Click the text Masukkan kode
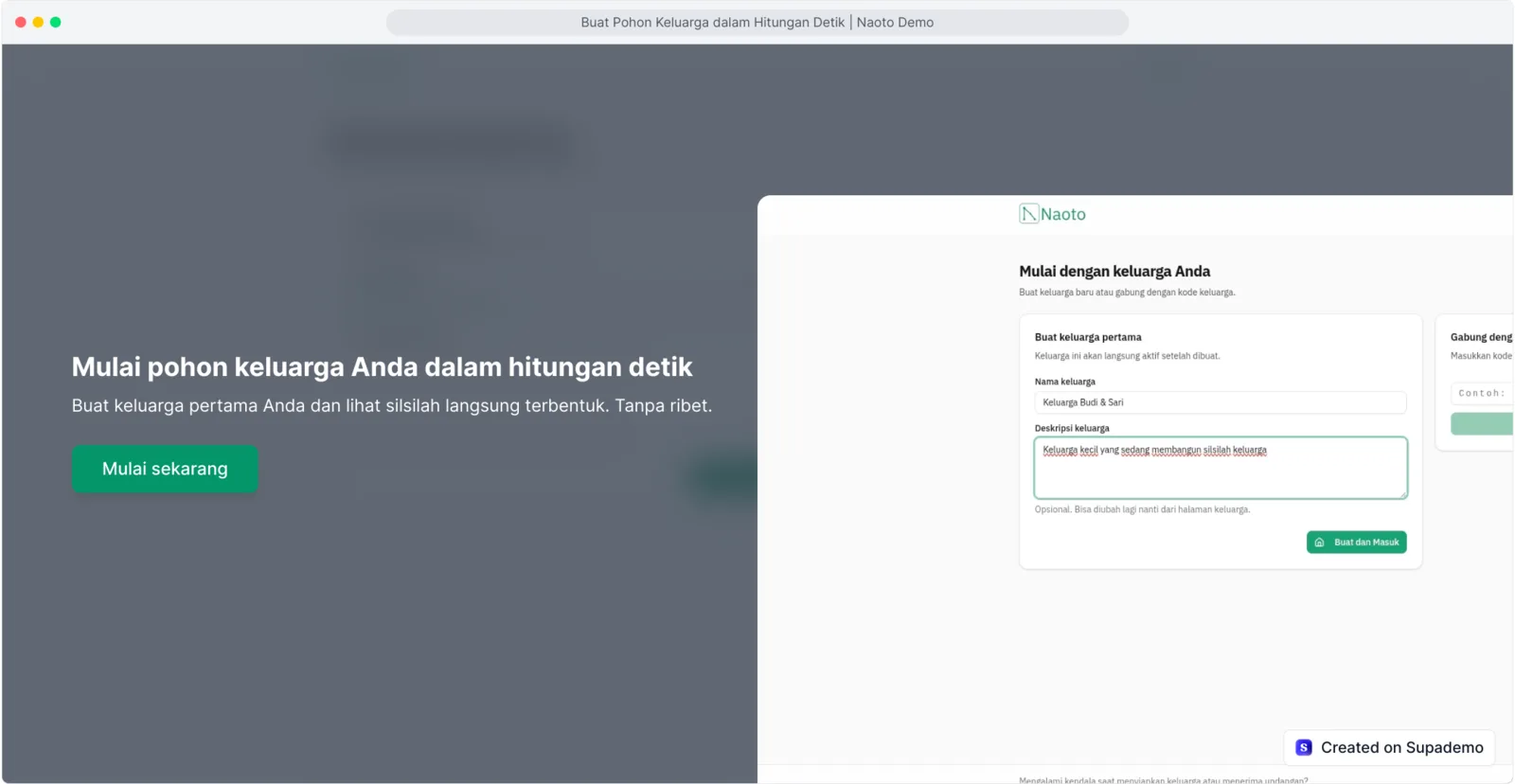Viewport: 1515px width, 784px height. tap(1481, 356)
